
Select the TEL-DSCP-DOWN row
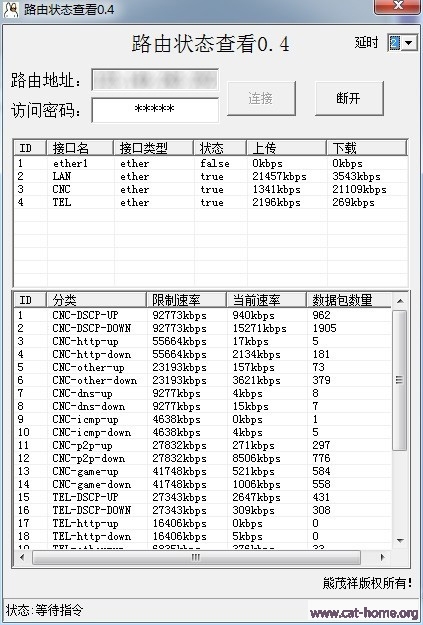pos(203,510)
